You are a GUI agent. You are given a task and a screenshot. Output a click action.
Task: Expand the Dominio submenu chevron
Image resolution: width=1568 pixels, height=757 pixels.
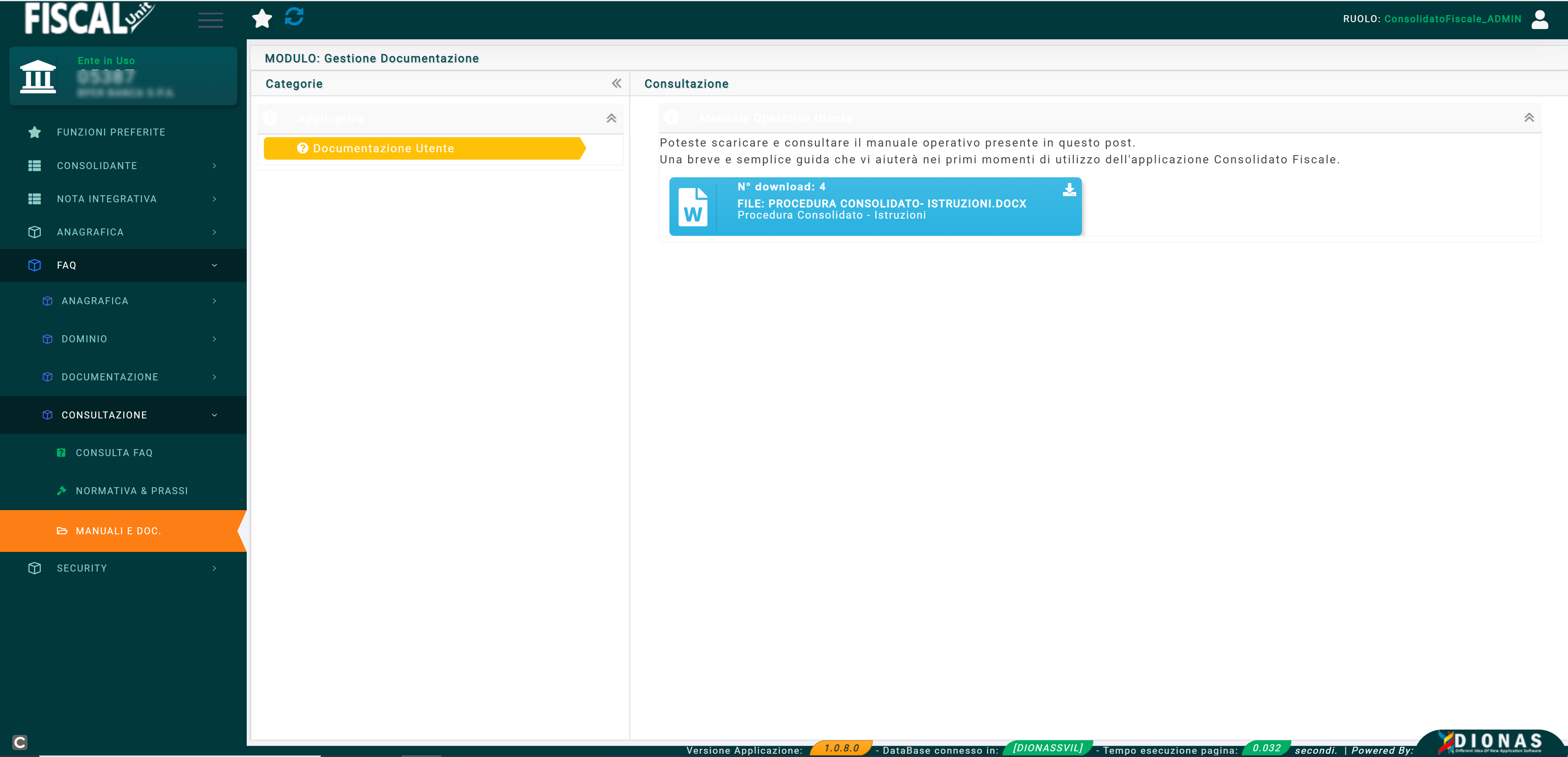click(214, 339)
